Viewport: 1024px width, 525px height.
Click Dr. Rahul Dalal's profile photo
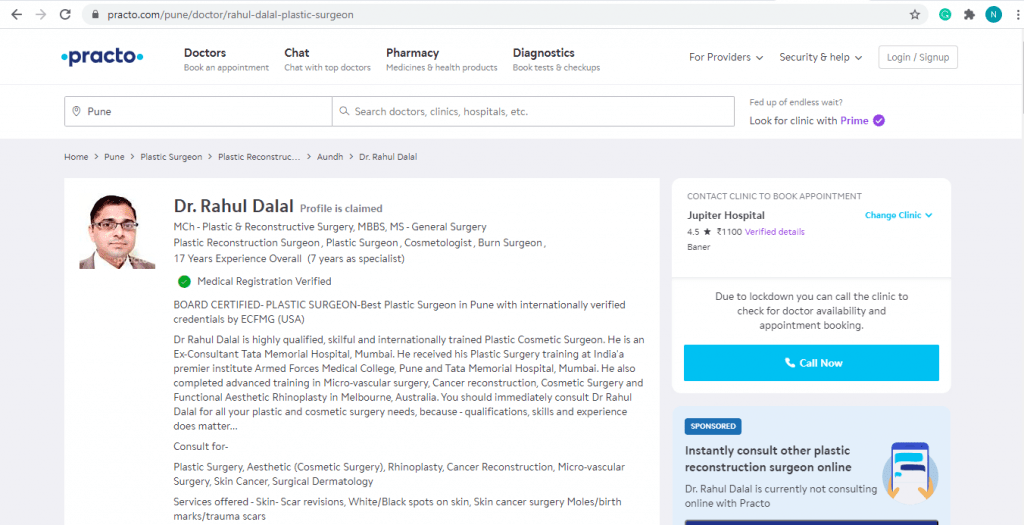(117, 231)
